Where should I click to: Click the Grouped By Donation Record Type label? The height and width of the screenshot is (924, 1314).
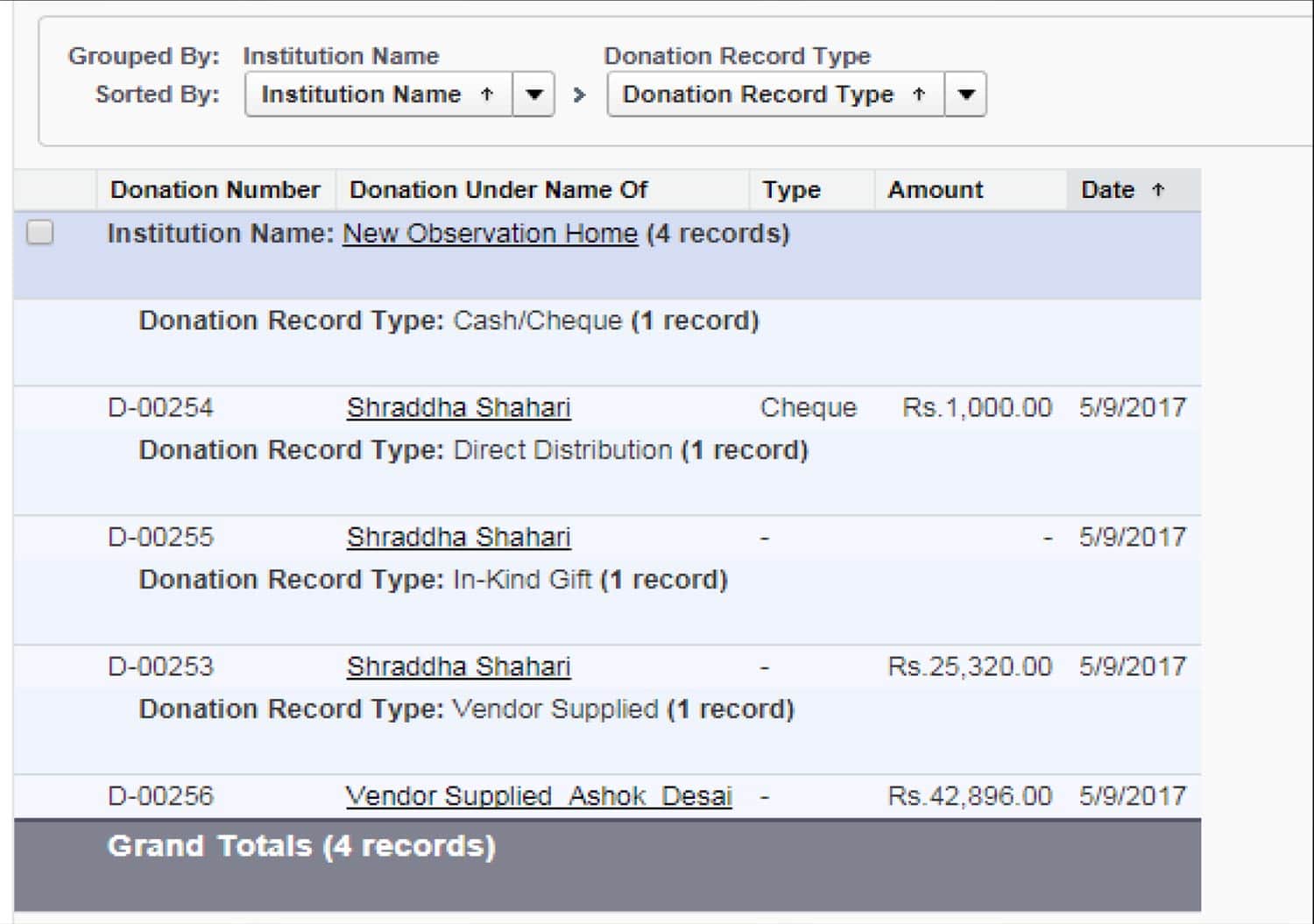(738, 56)
